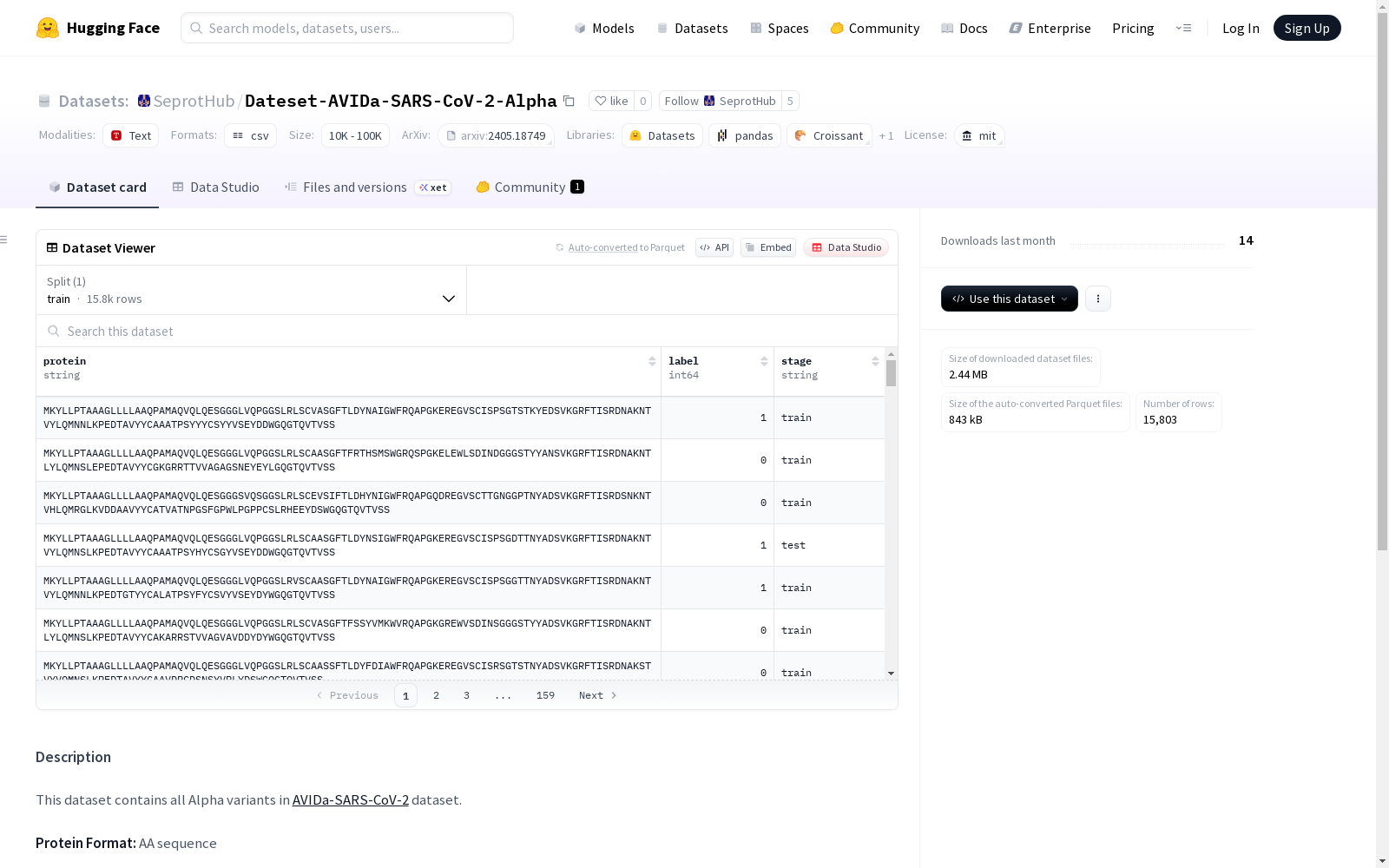
Task: Open Datasets in the top navigation
Action: click(692, 28)
